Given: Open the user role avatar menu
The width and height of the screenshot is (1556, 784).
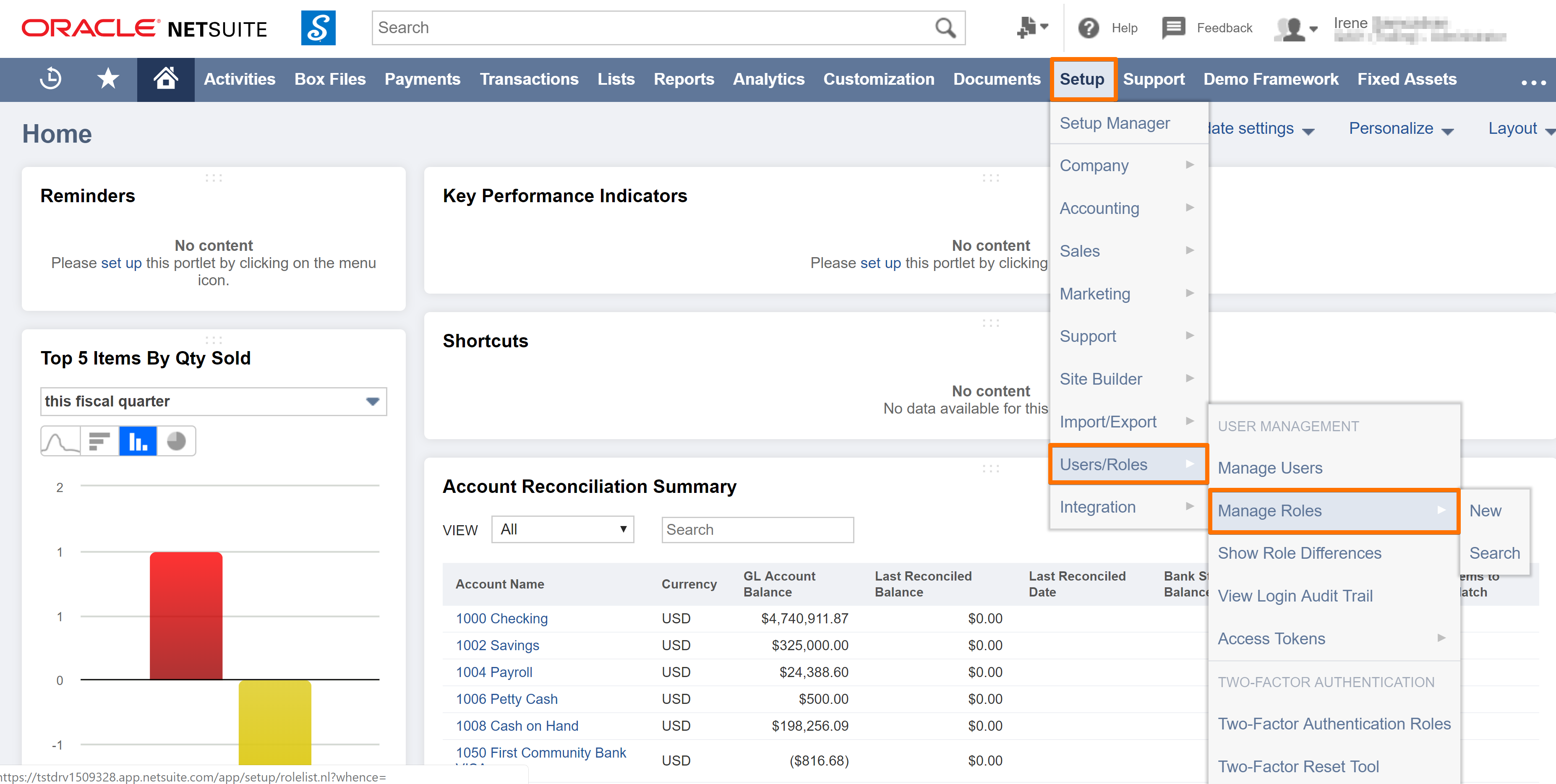Looking at the screenshot, I should coord(1296,29).
